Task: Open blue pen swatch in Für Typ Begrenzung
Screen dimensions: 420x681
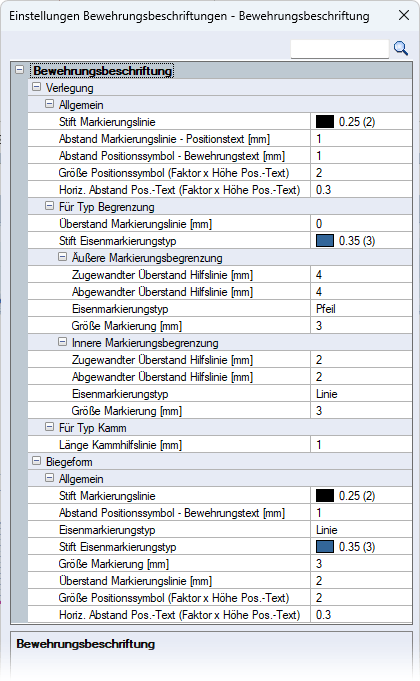Action: [x=325, y=241]
